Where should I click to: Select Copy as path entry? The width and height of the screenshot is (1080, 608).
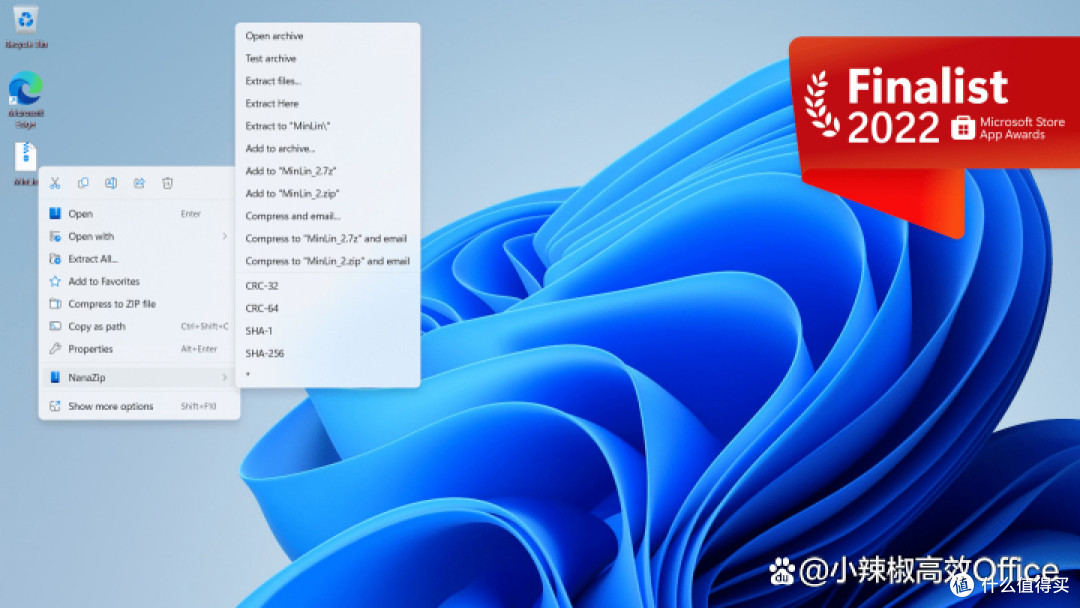pos(139,326)
